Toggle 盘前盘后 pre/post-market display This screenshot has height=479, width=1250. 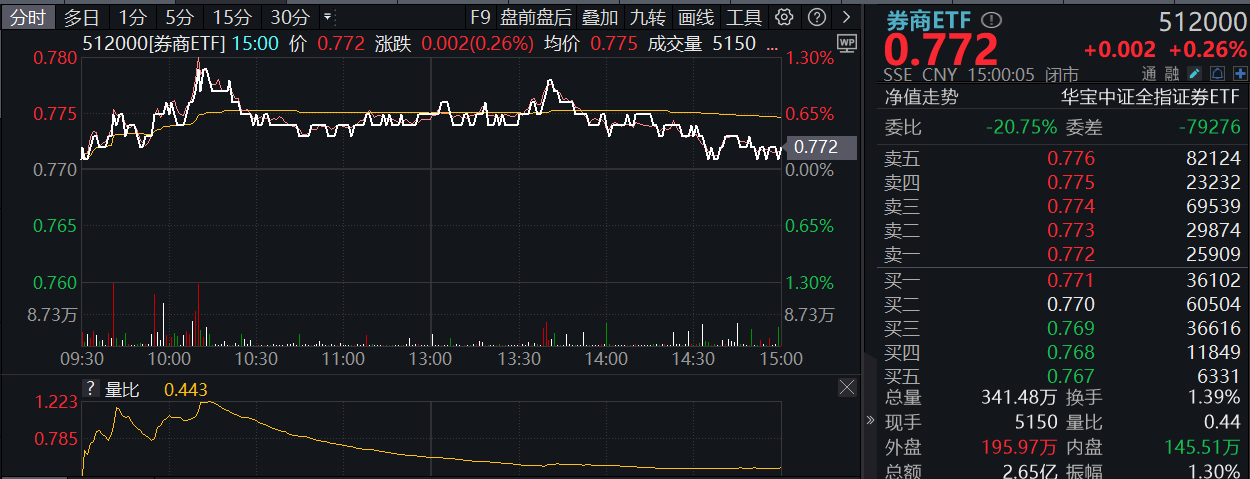click(536, 18)
